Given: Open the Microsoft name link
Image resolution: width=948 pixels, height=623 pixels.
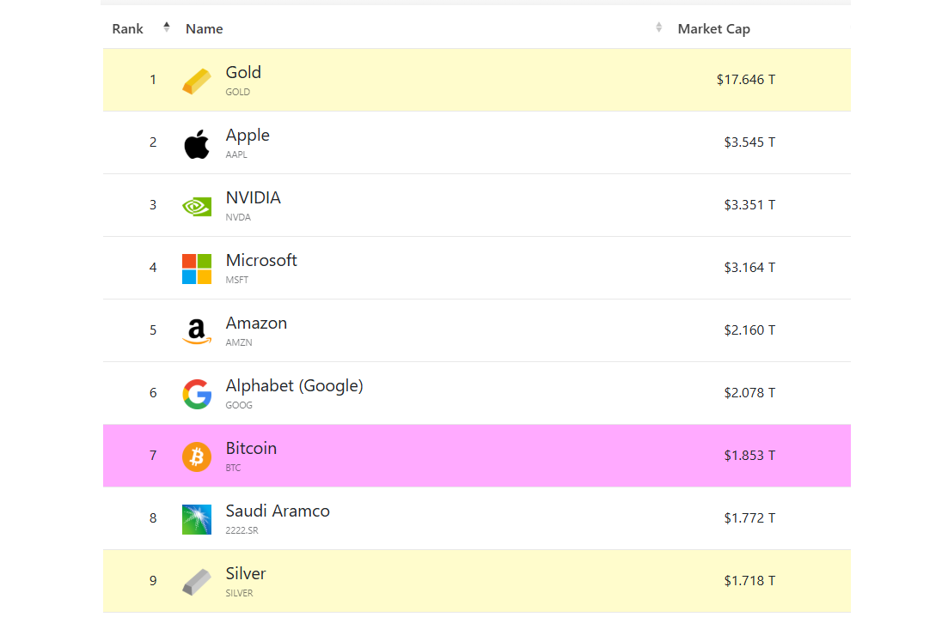Looking at the screenshot, I should coord(261,261).
